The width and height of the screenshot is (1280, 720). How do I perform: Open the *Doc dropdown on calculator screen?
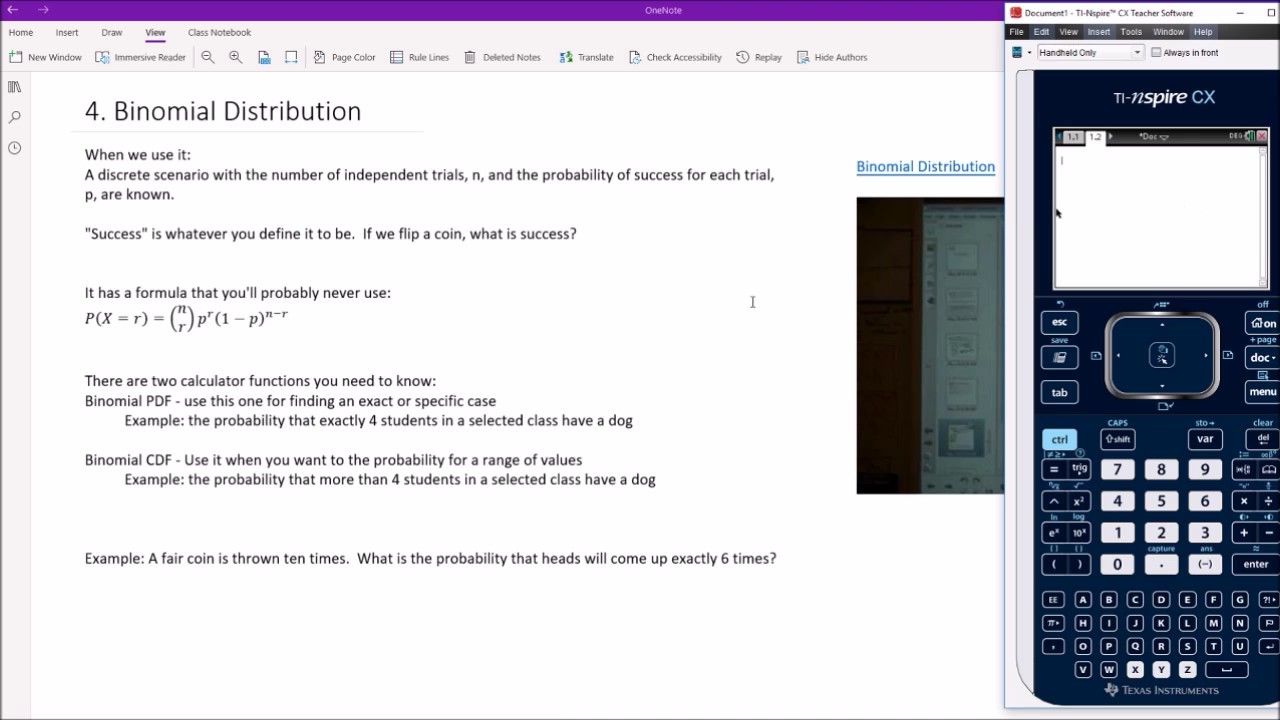(x=1153, y=137)
